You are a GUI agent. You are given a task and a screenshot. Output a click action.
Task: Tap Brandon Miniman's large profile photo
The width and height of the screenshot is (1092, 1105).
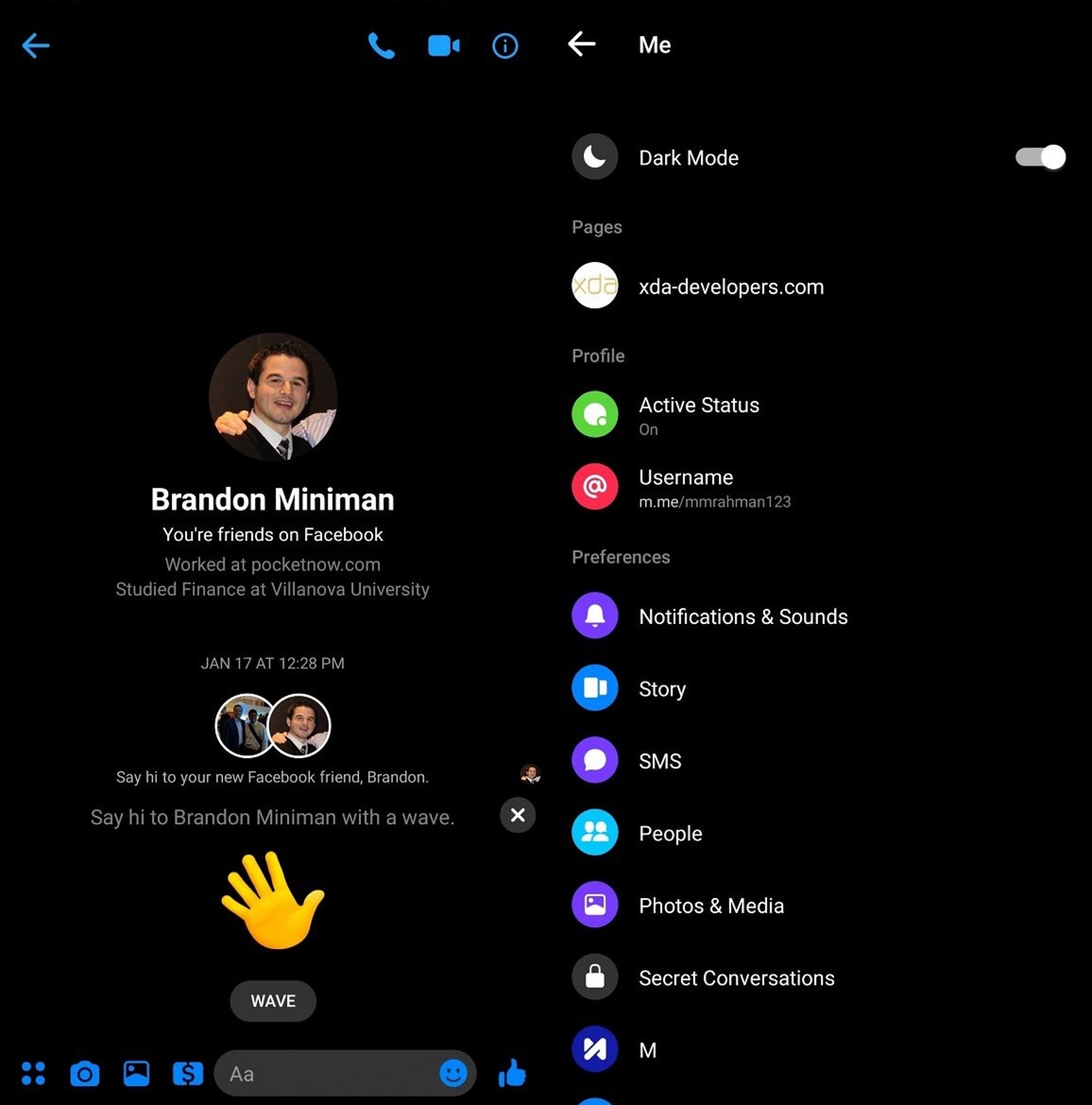(x=272, y=398)
